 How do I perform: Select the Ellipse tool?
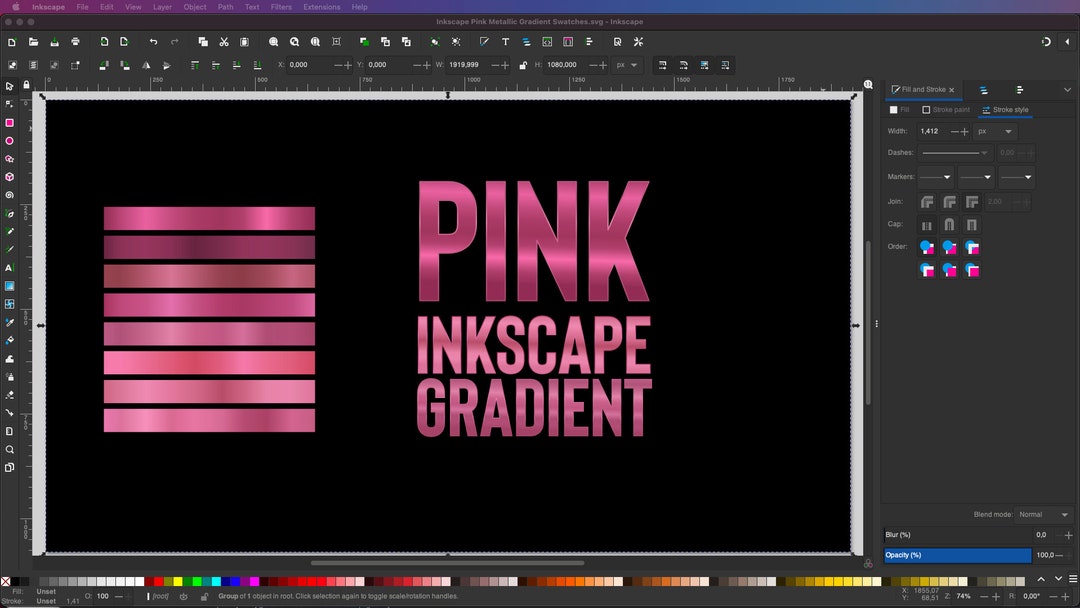pos(9,141)
